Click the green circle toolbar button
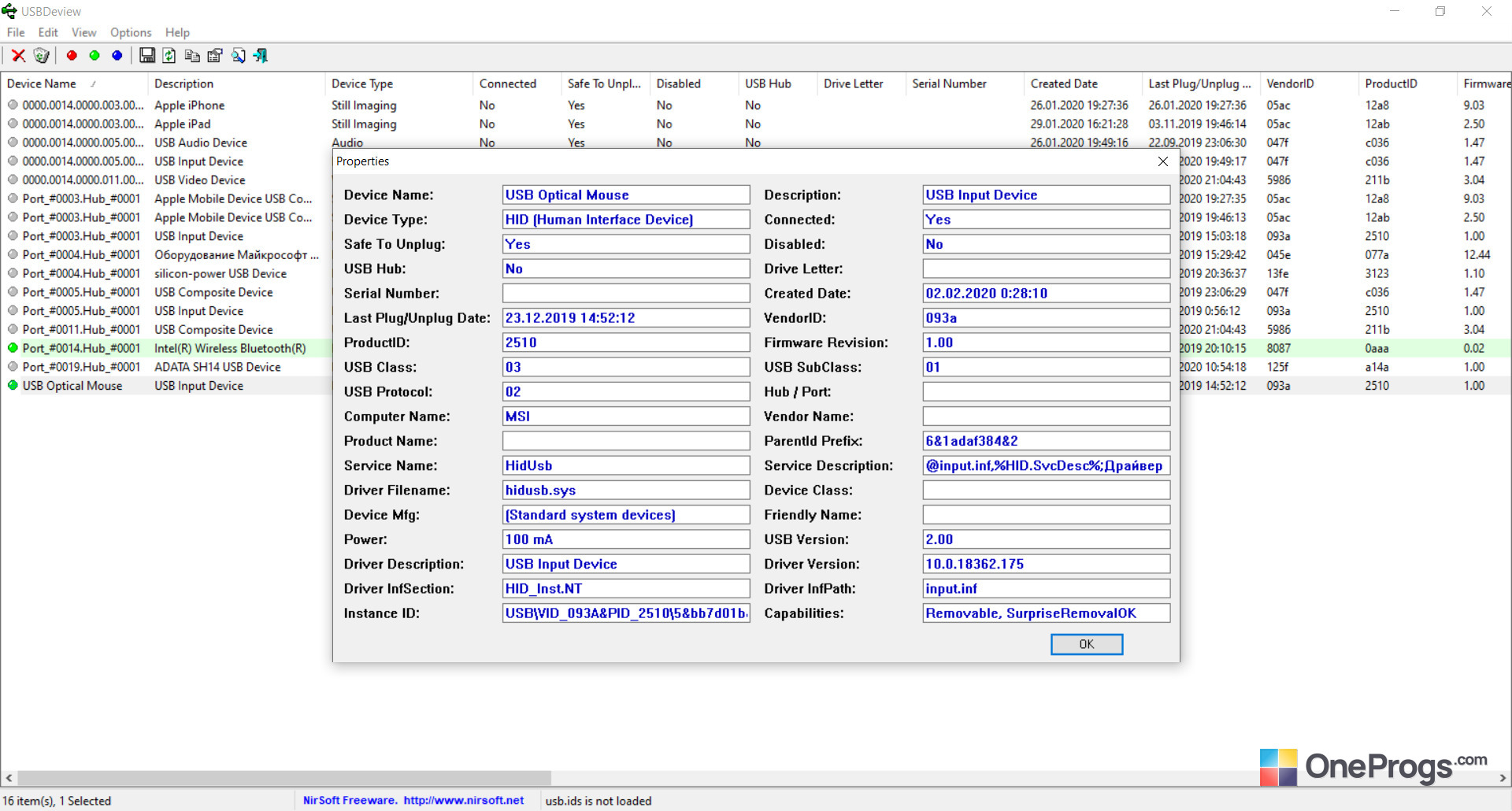The image size is (1512, 811). (x=94, y=55)
